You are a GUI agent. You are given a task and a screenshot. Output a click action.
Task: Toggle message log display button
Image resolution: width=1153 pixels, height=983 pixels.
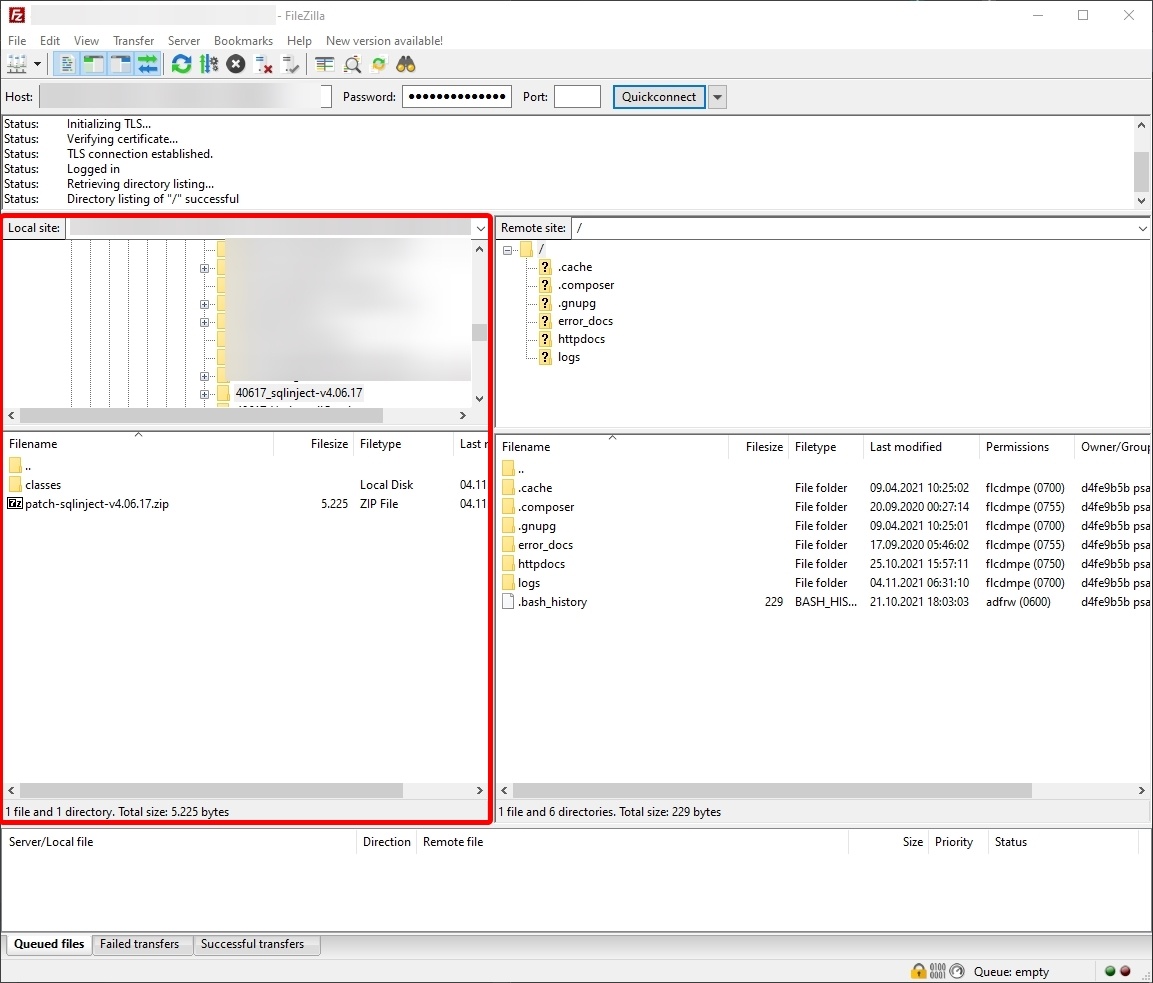pyautogui.click(x=67, y=64)
